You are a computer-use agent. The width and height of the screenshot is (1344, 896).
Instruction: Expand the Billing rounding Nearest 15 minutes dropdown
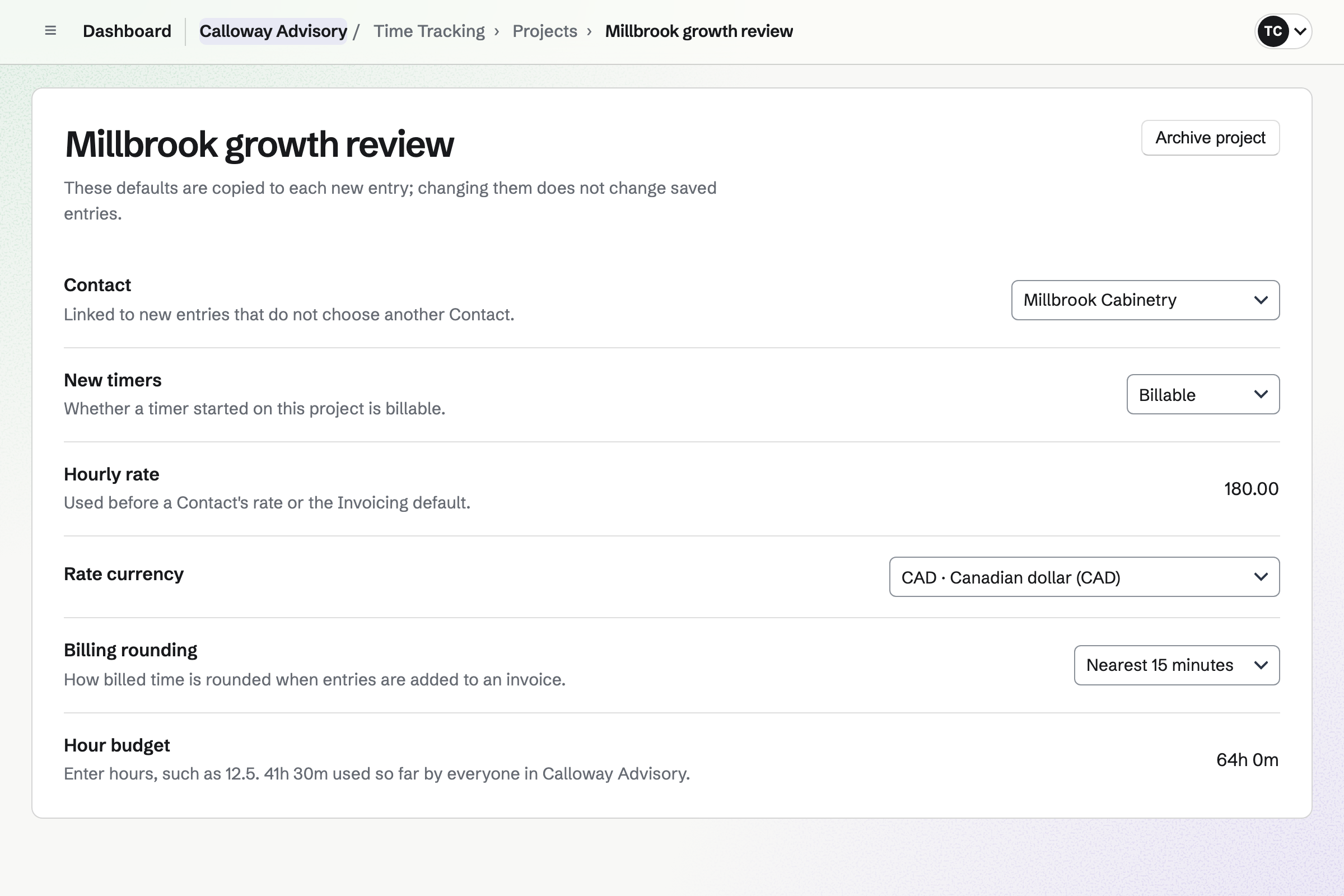(1177, 665)
